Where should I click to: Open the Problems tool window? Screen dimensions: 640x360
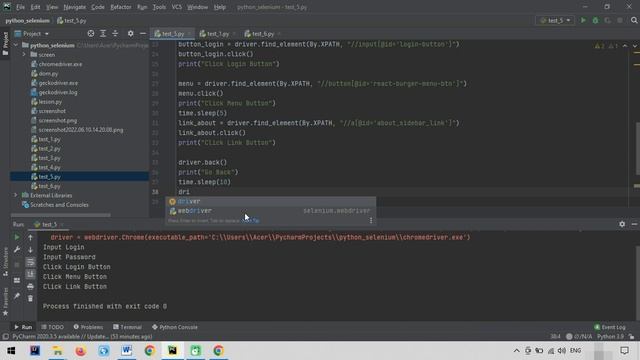point(88,327)
